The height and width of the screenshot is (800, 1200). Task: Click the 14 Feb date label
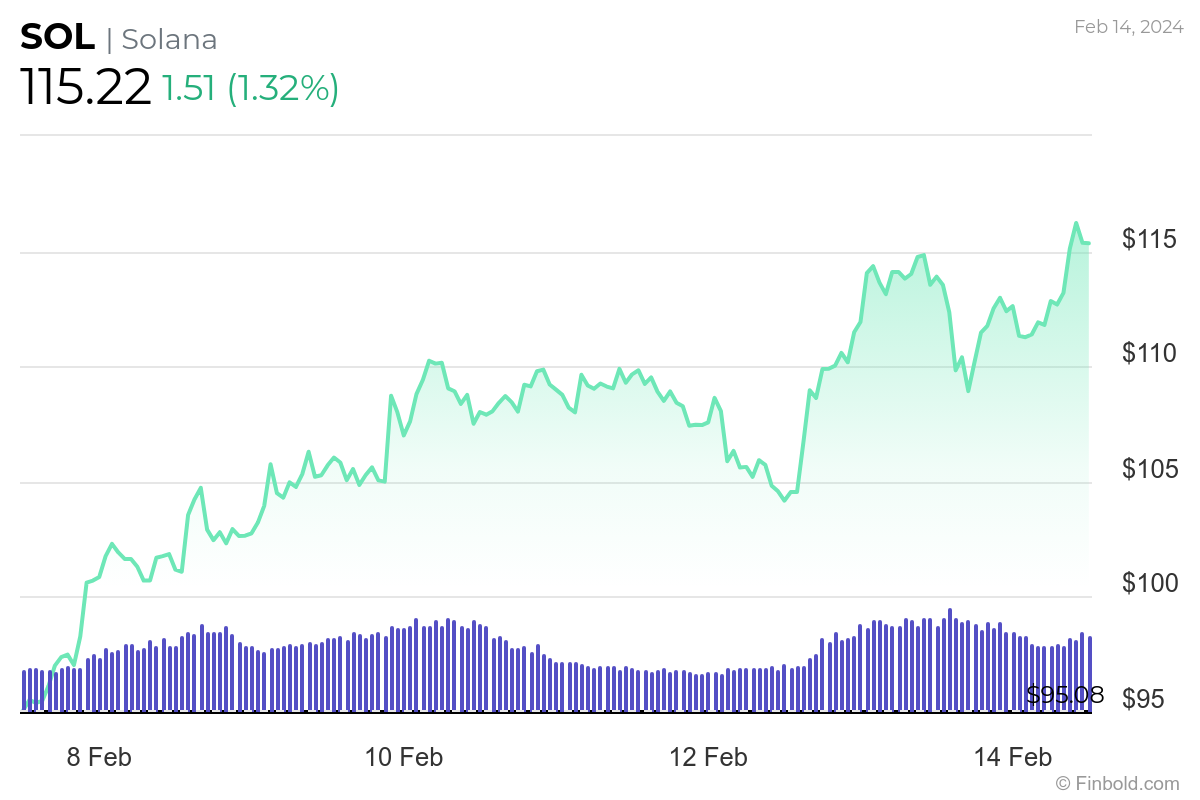tap(1013, 757)
